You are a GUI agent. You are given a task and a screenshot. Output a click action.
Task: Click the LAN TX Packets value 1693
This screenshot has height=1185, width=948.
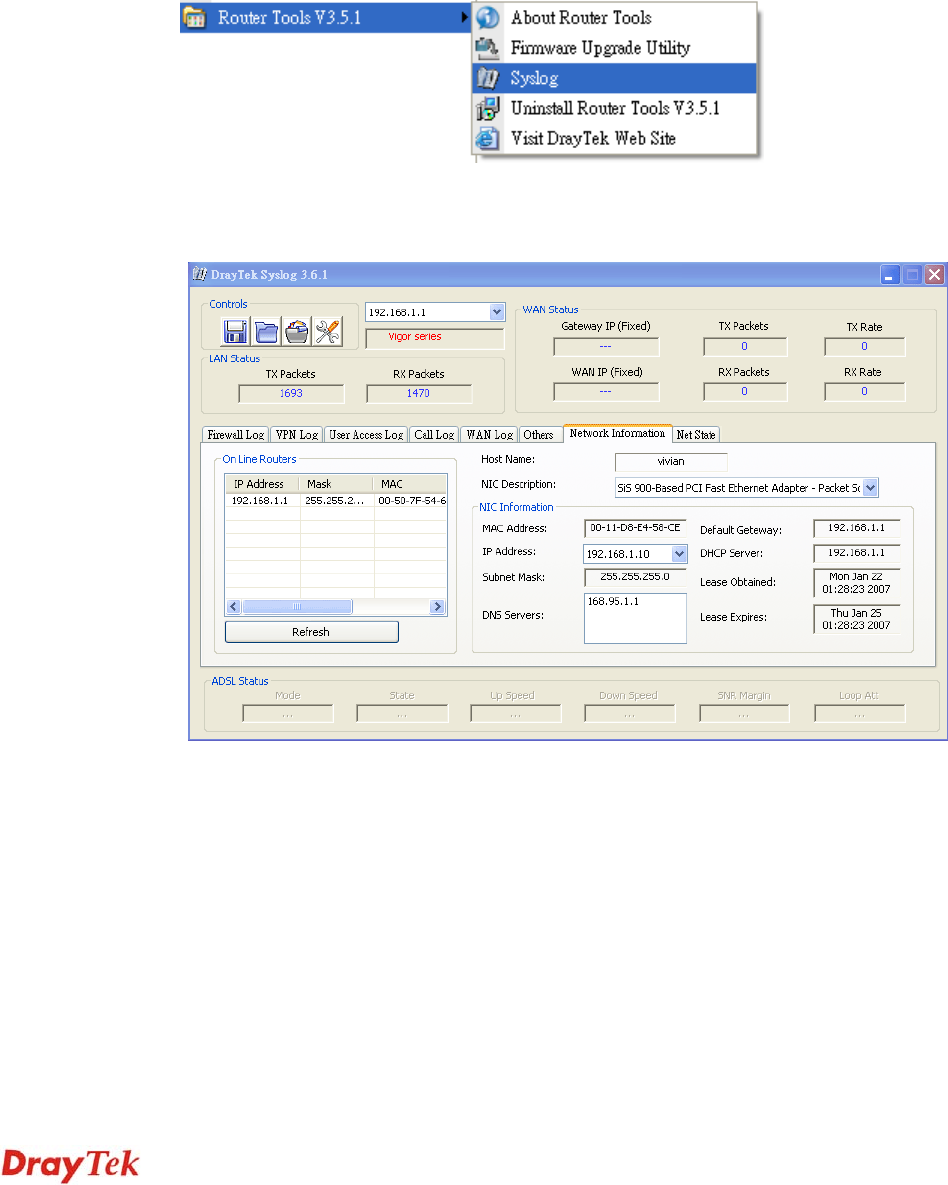[x=291, y=393]
